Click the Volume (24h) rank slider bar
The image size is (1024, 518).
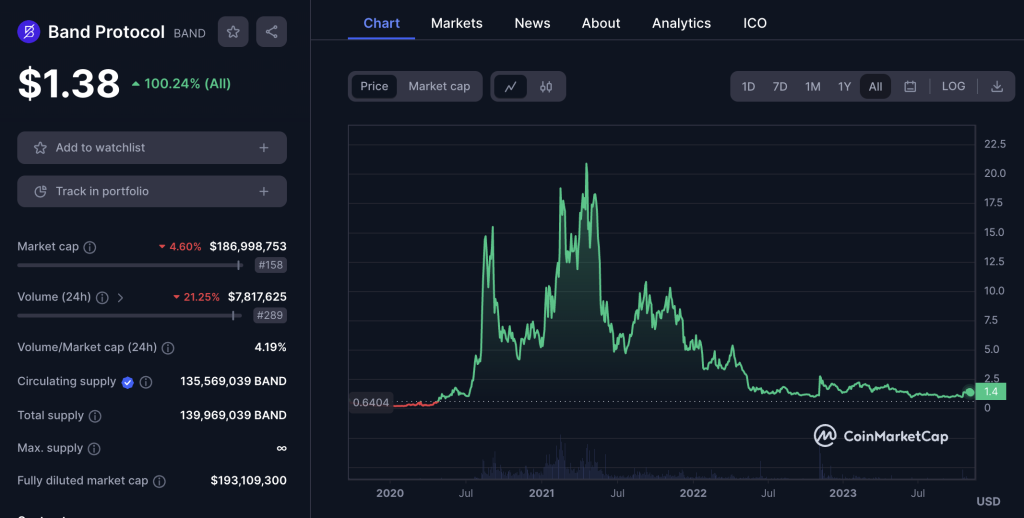click(x=130, y=316)
